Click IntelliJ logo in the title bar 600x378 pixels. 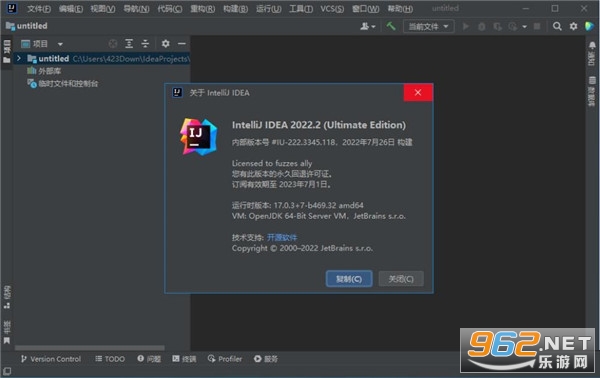click(12, 8)
